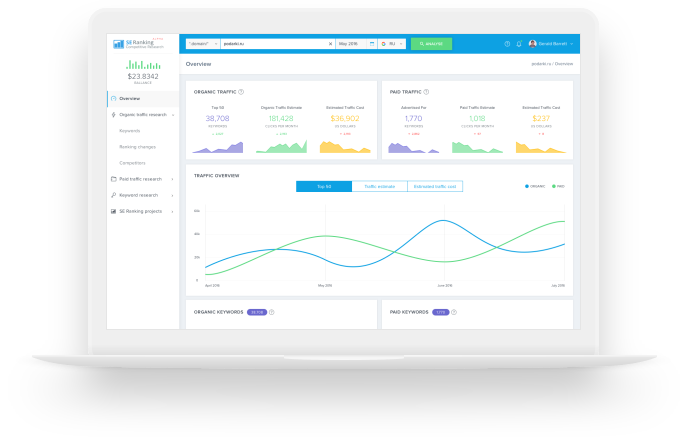Select Overview in the sidebar
Viewport: 689px width, 437px height.
143,99
